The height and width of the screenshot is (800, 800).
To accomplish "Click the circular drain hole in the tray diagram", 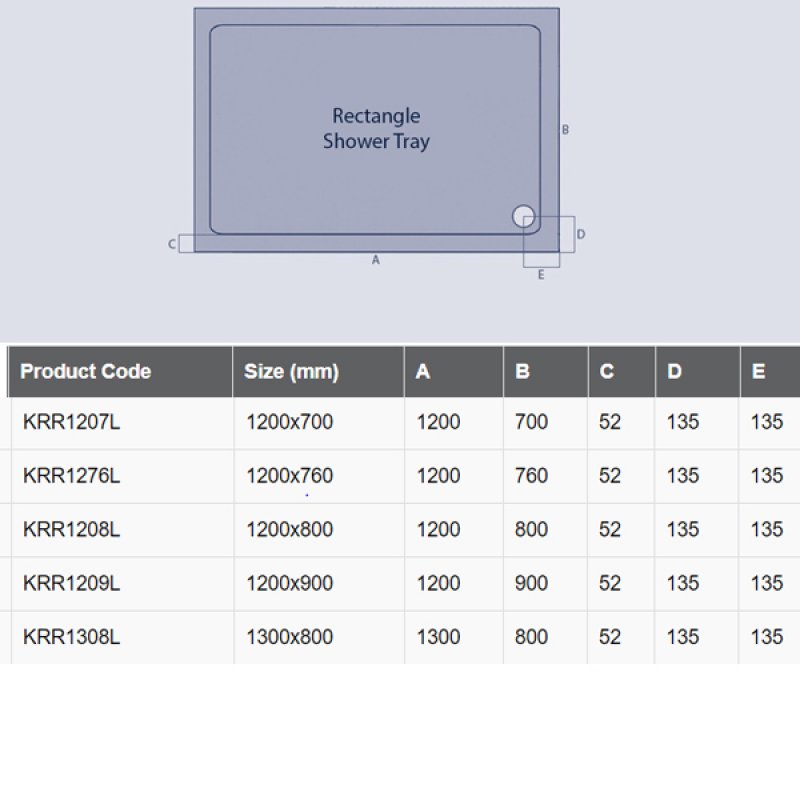I will point(523,215).
